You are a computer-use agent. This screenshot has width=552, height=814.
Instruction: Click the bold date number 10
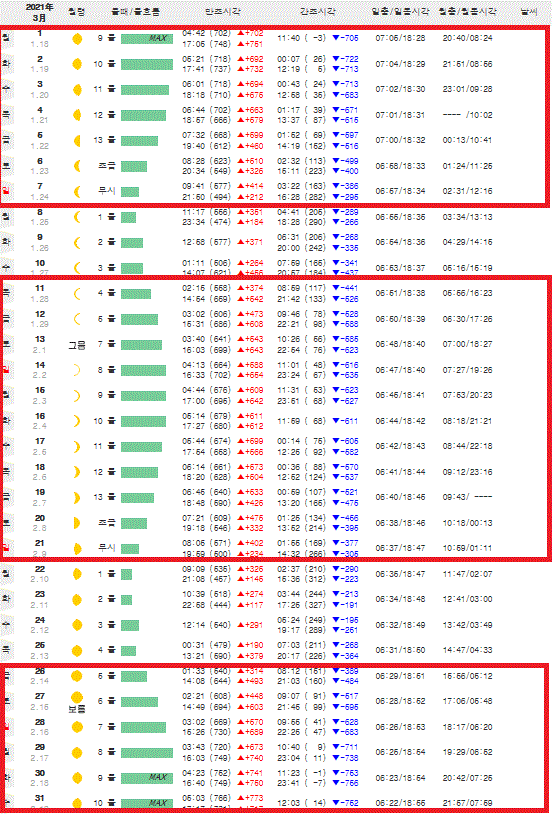tap(39, 263)
